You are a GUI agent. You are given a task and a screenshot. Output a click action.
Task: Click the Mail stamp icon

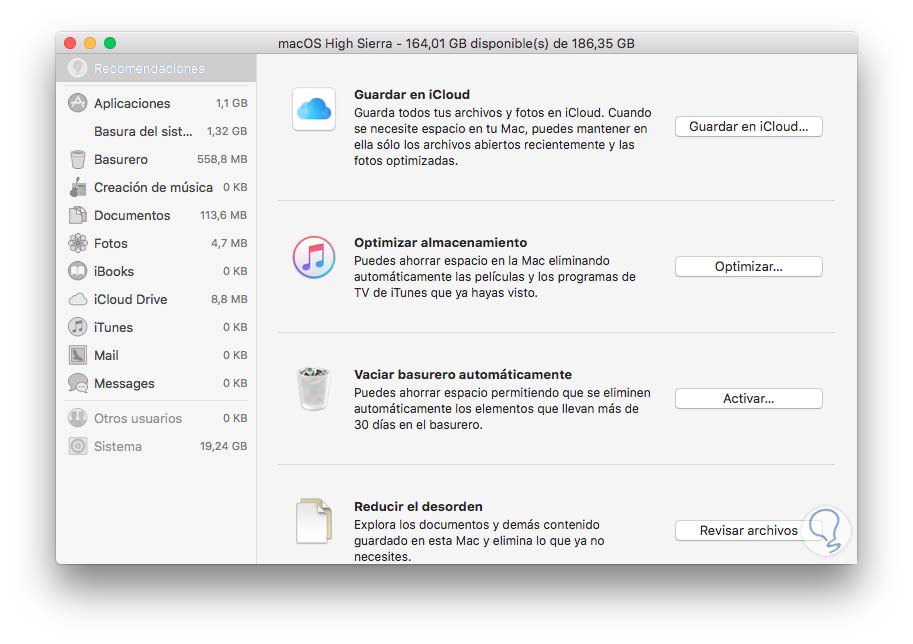77,355
